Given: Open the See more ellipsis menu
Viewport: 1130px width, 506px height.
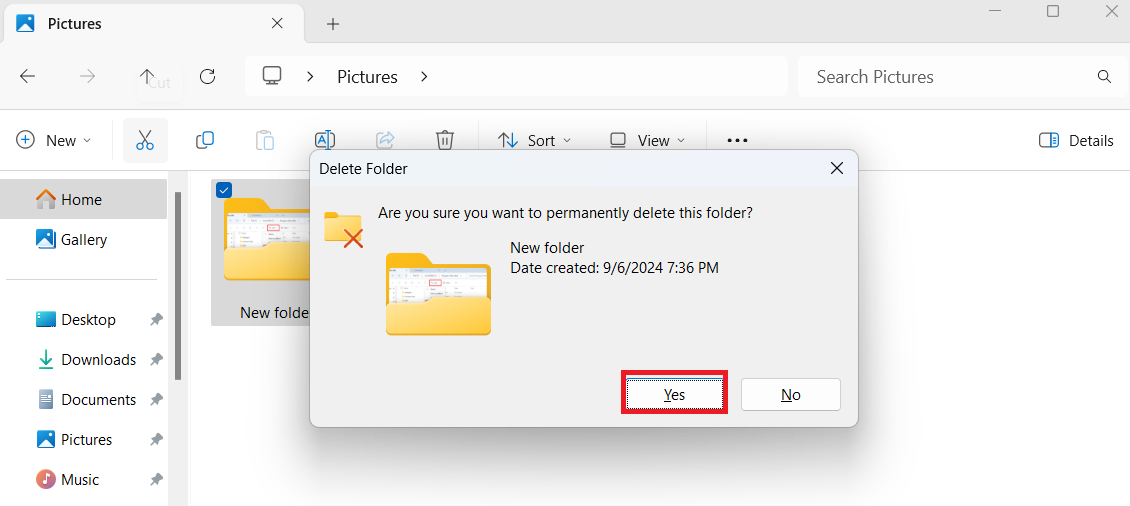Looking at the screenshot, I should 737,141.
